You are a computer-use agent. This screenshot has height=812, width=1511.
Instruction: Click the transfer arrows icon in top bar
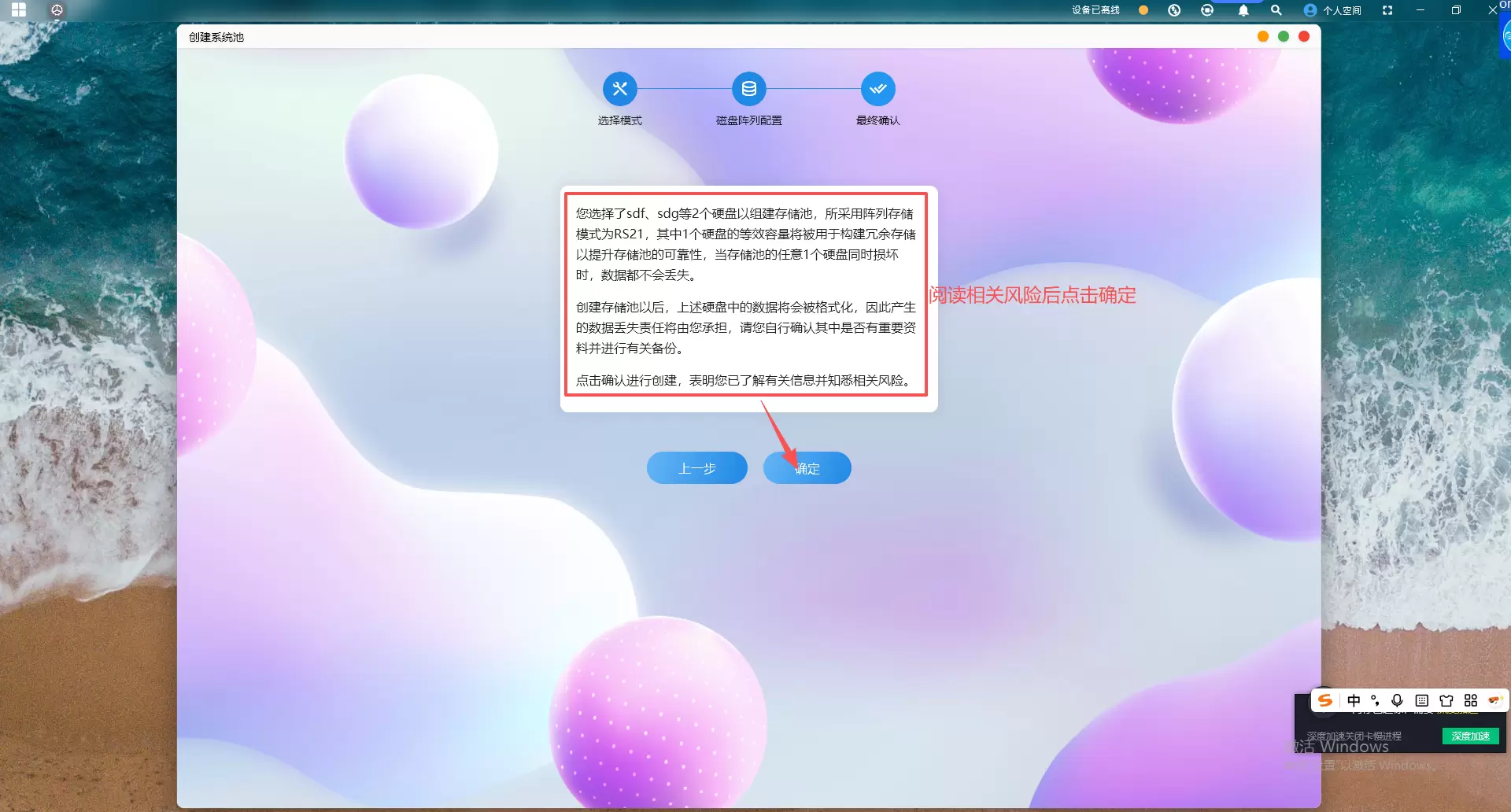pyautogui.click(x=1173, y=10)
